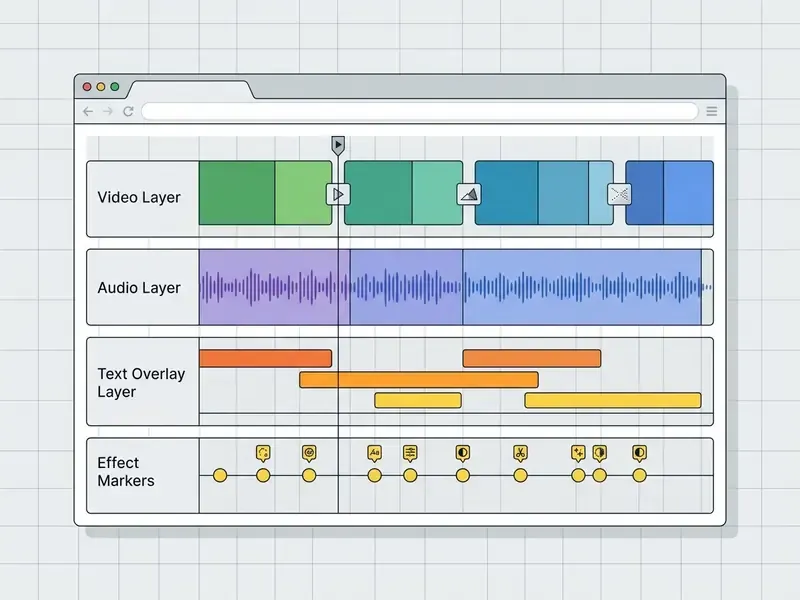
Task: Click the 'Aa' text effect icon
Action: click(374, 453)
